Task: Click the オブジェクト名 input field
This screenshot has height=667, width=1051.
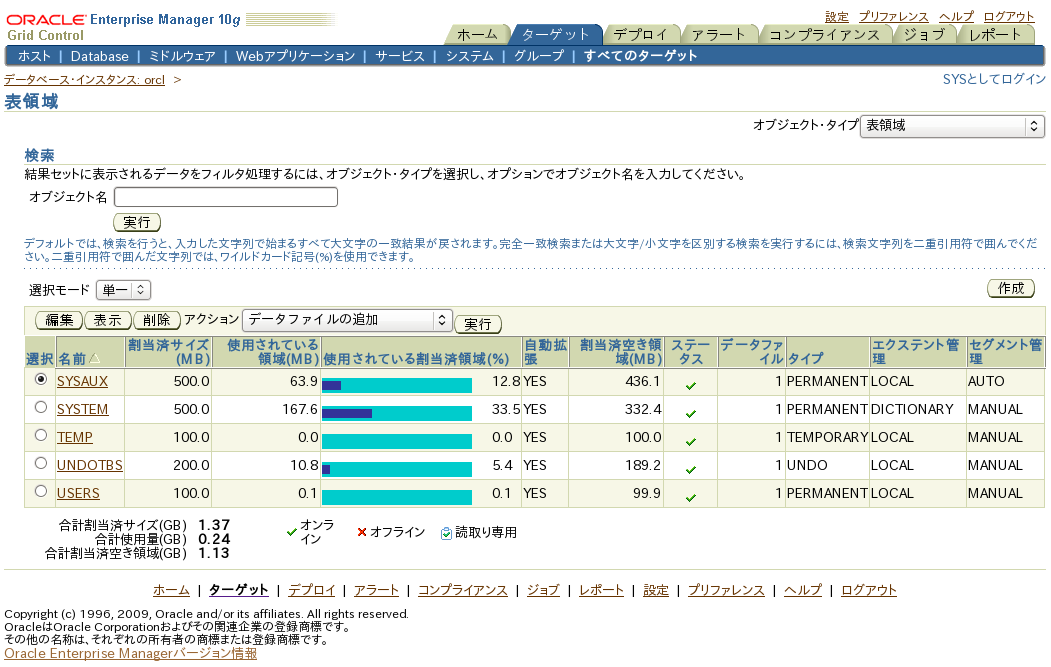Action: tap(226, 197)
